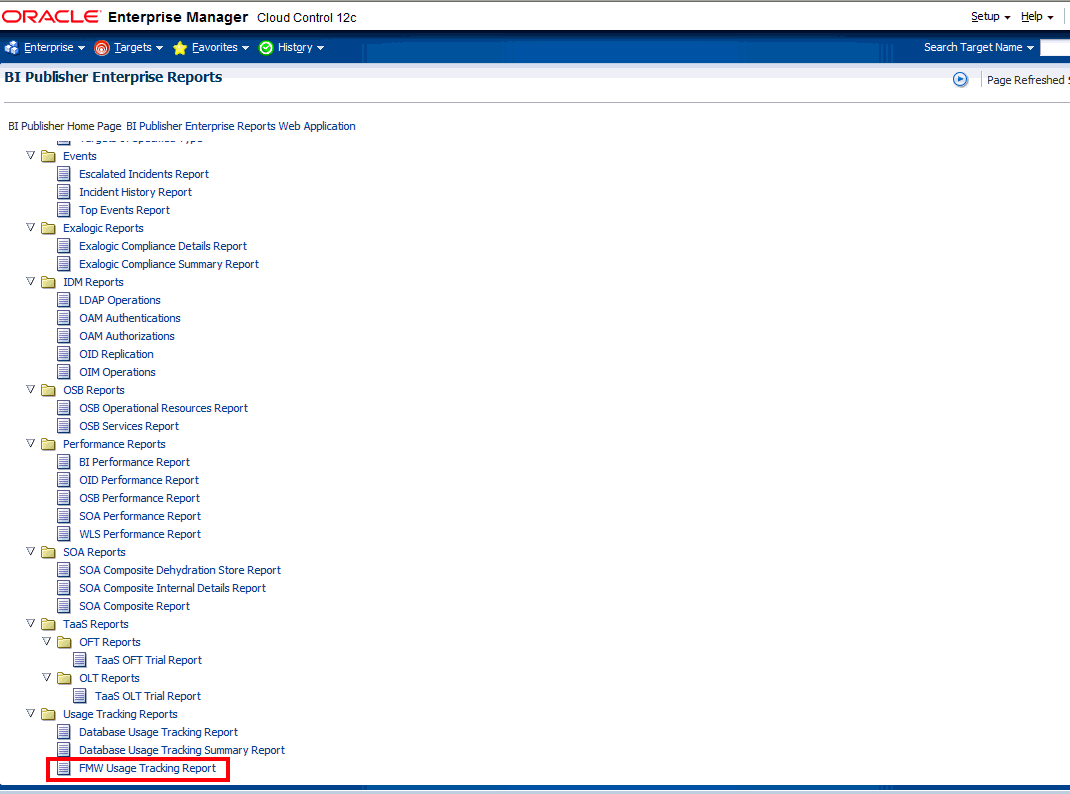Click the OFT Reports folder icon

pyautogui.click(x=64, y=643)
